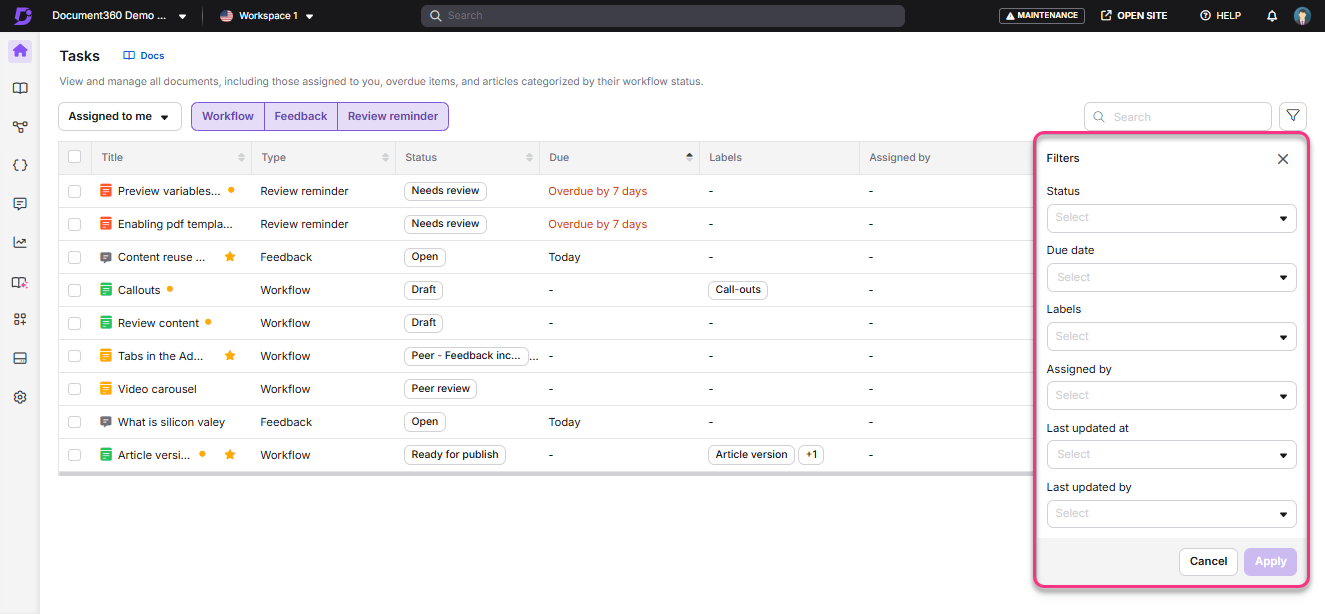Click the filter funnel icon beside the search bar

1294,116
